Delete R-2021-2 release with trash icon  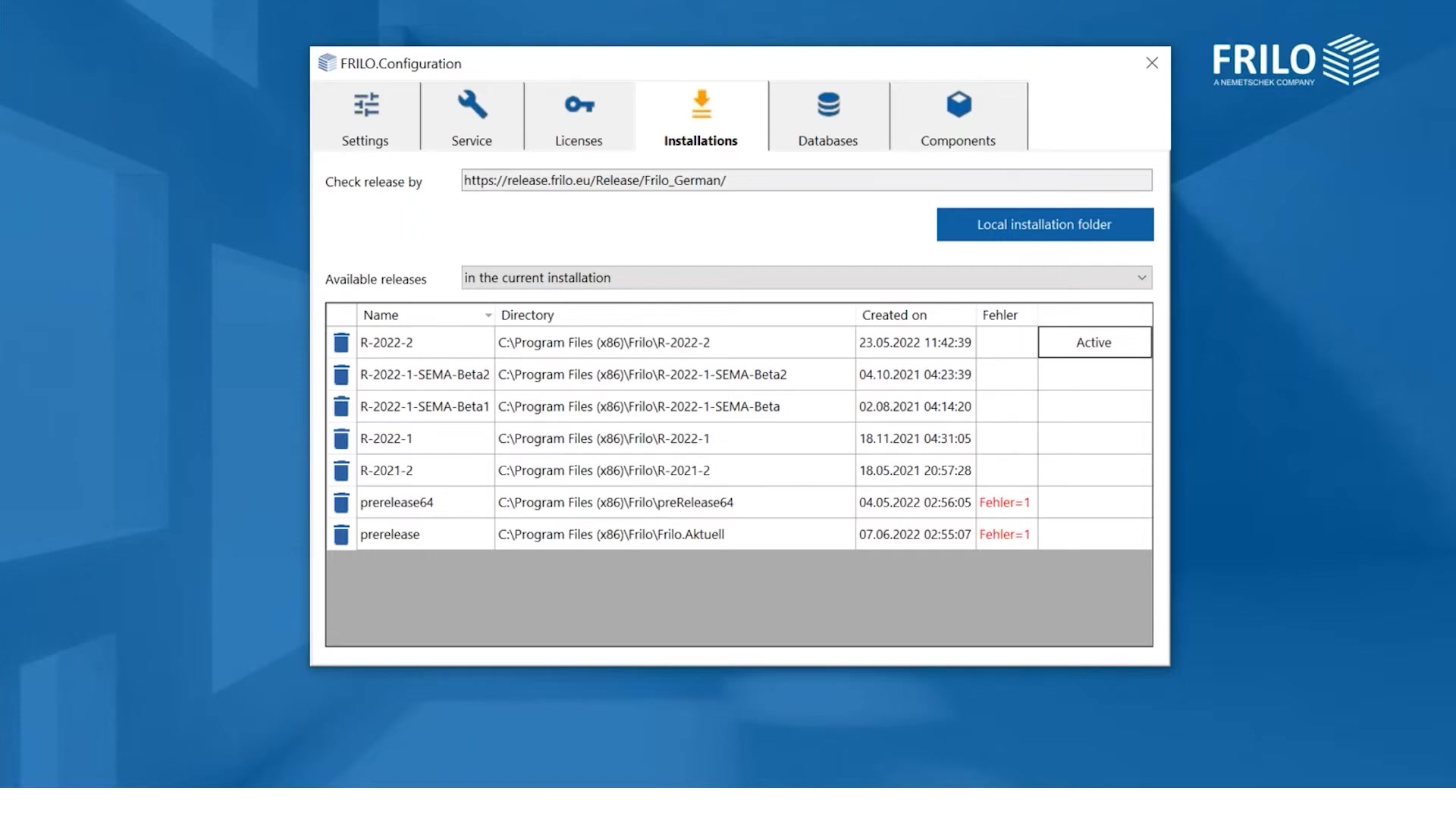341,471
